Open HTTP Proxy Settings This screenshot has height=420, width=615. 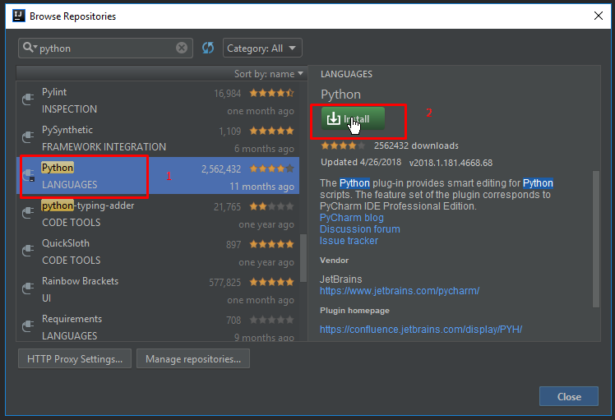[x=75, y=359]
